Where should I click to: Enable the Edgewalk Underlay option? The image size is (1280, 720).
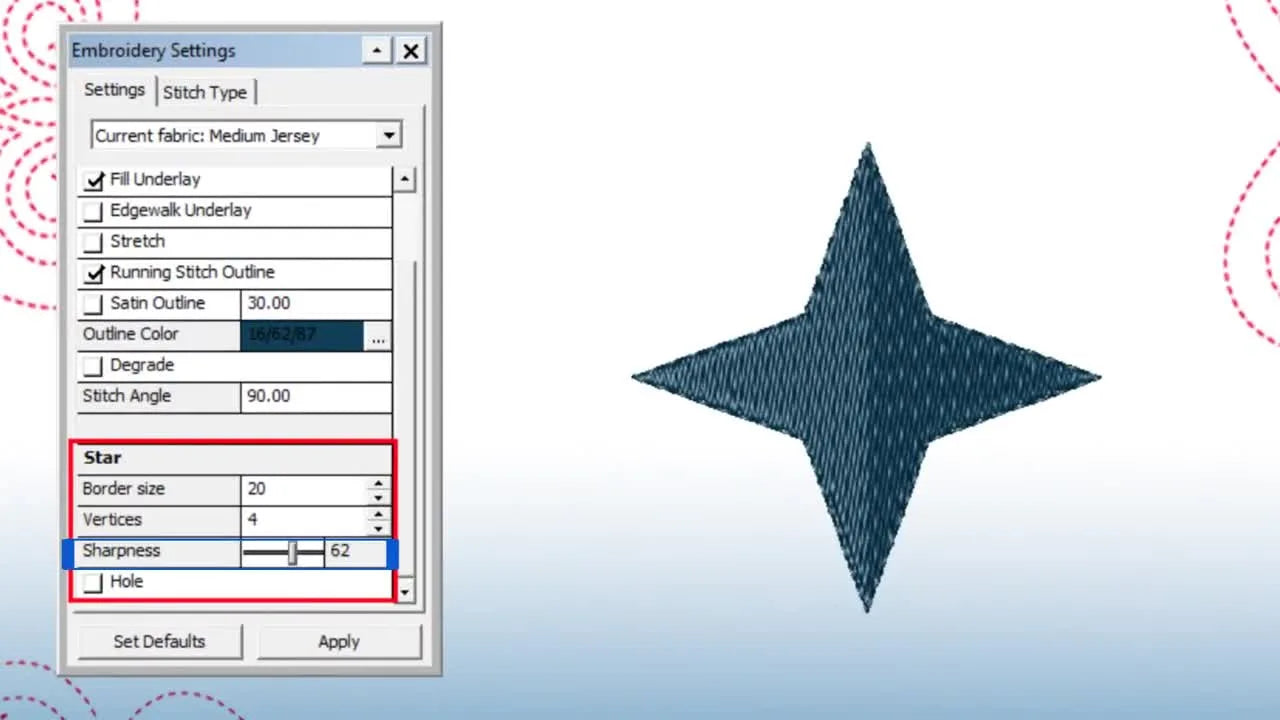coord(91,210)
